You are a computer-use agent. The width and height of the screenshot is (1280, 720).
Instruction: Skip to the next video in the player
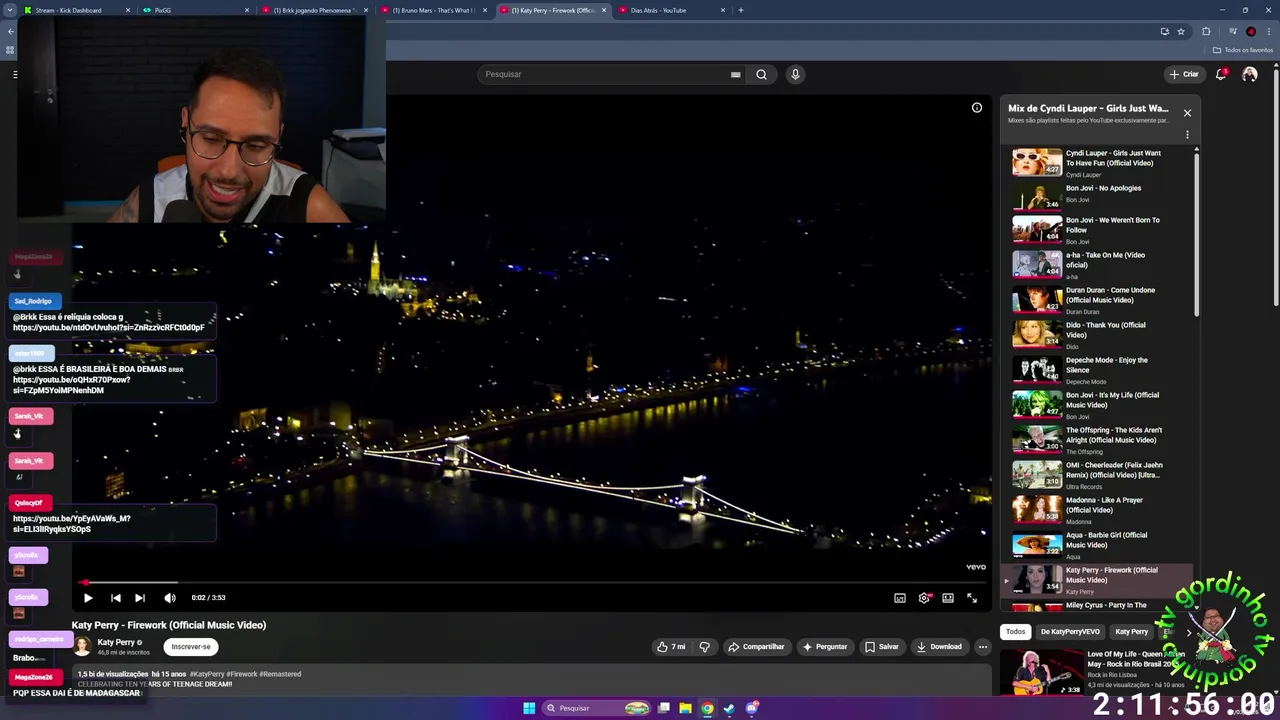[140, 598]
